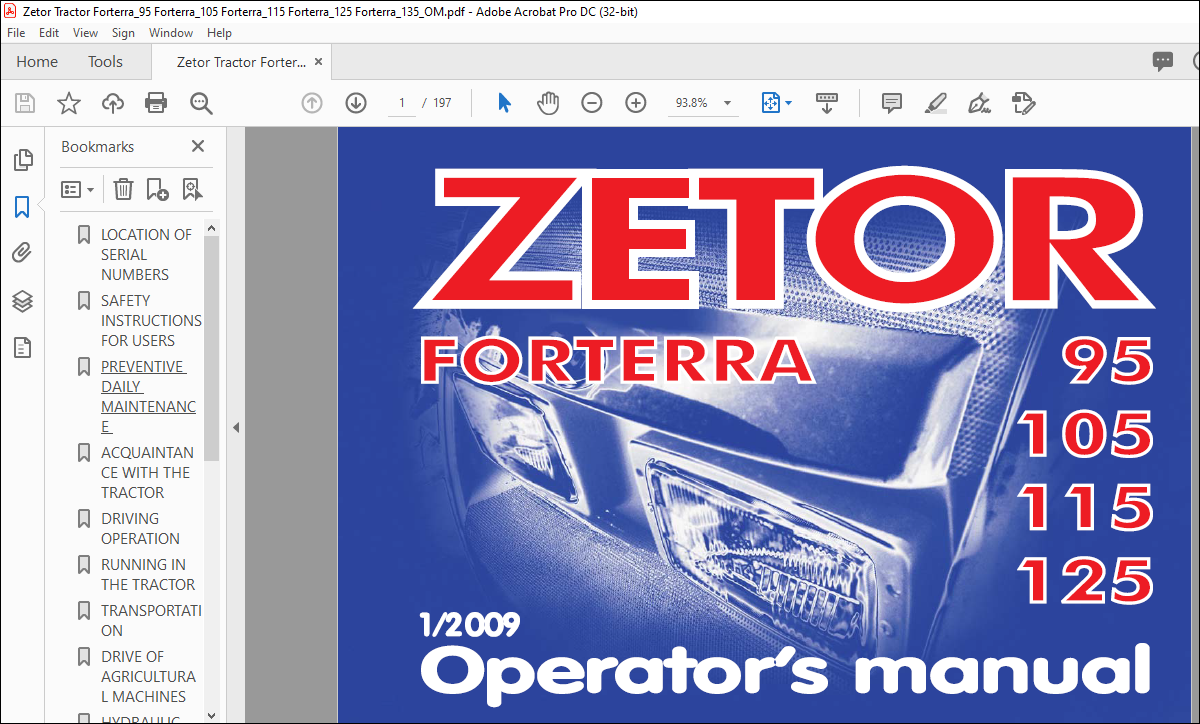Image resolution: width=1200 pixels, height=724 pixels.
Task: Click bookmarks scrollbar up arrow
Action: (x=211, y=228)
